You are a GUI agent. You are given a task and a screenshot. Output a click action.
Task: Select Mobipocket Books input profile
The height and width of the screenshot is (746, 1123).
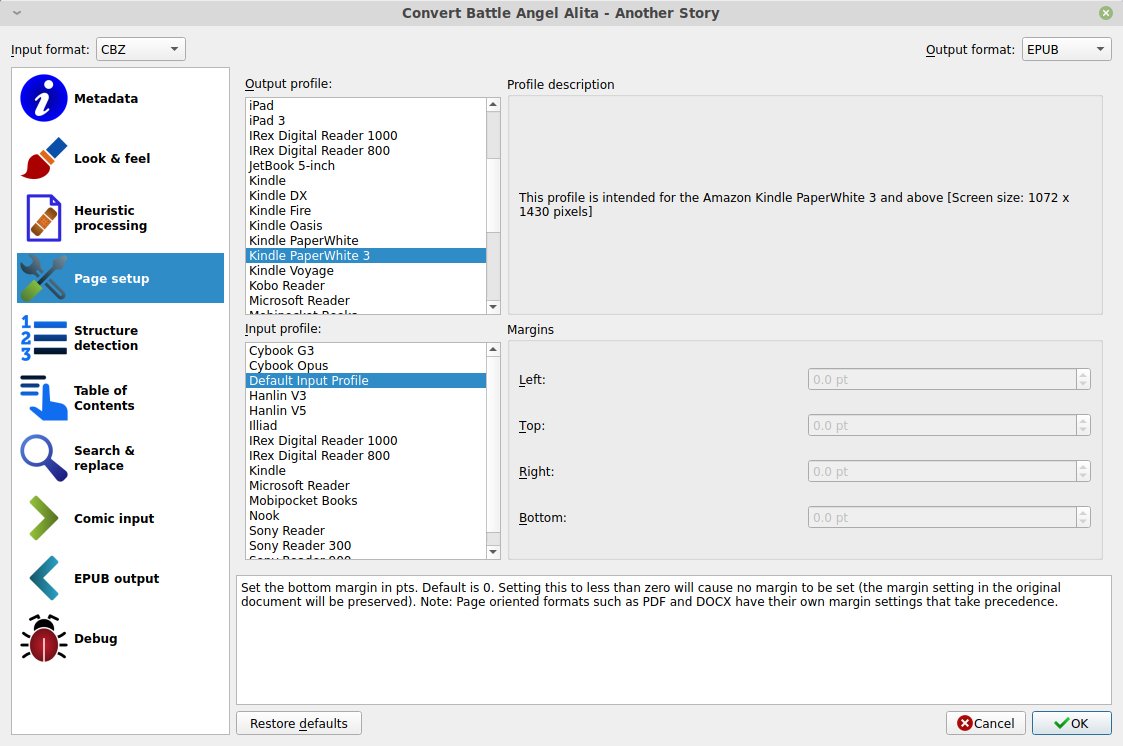366,500
